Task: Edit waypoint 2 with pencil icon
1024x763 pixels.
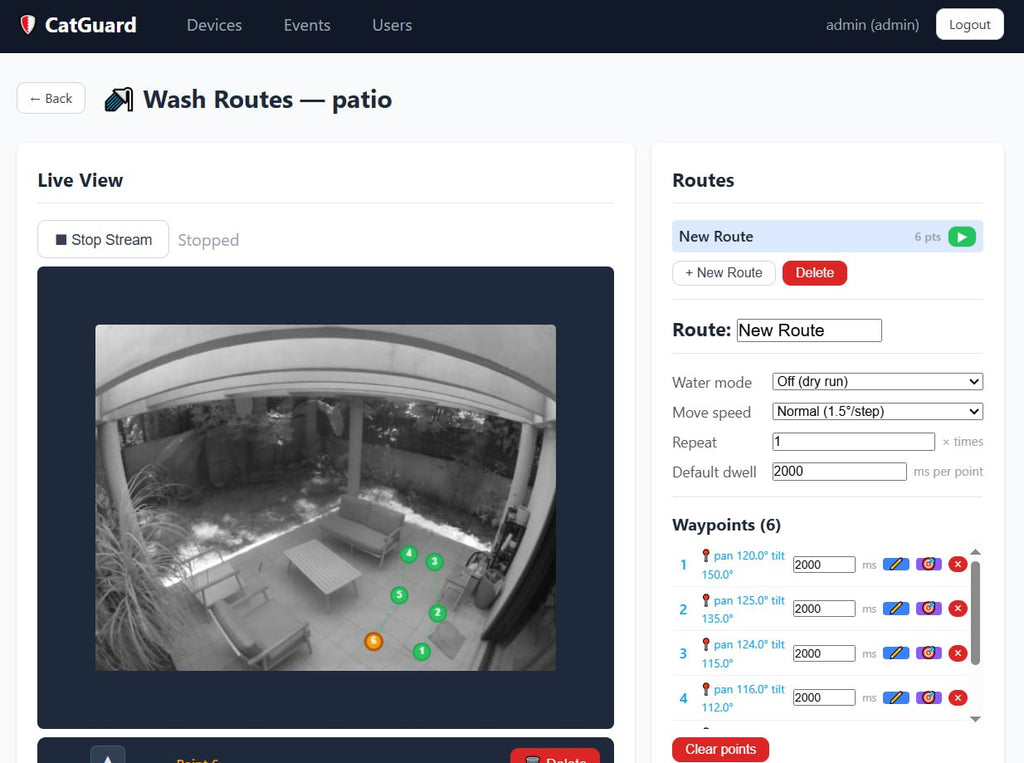Action: point(896,609)
